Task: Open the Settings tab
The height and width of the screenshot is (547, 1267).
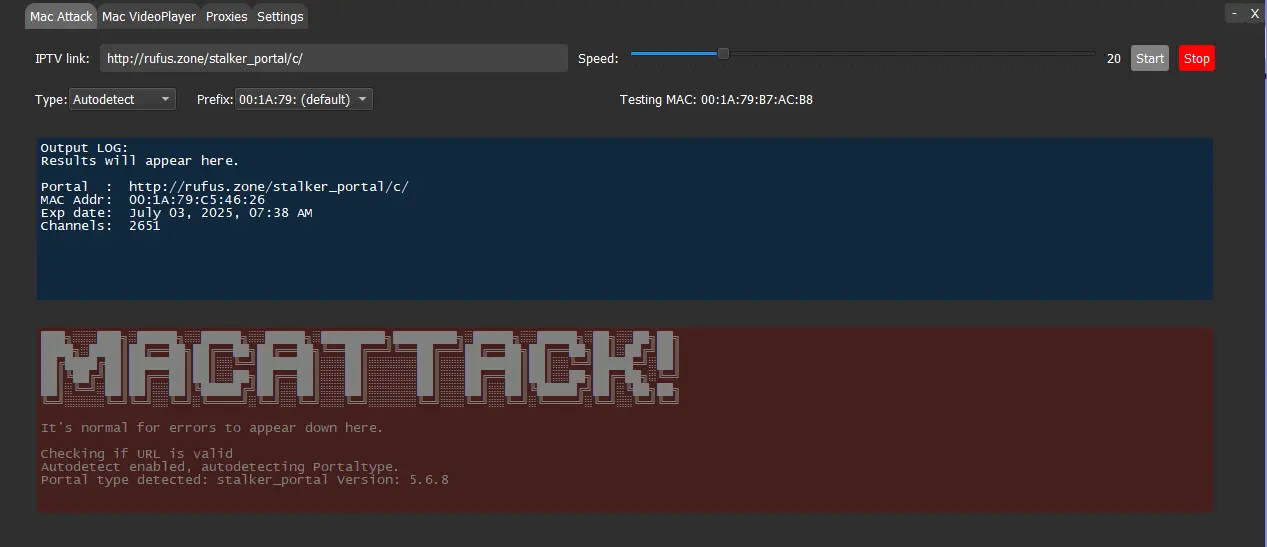Action: 280,16
